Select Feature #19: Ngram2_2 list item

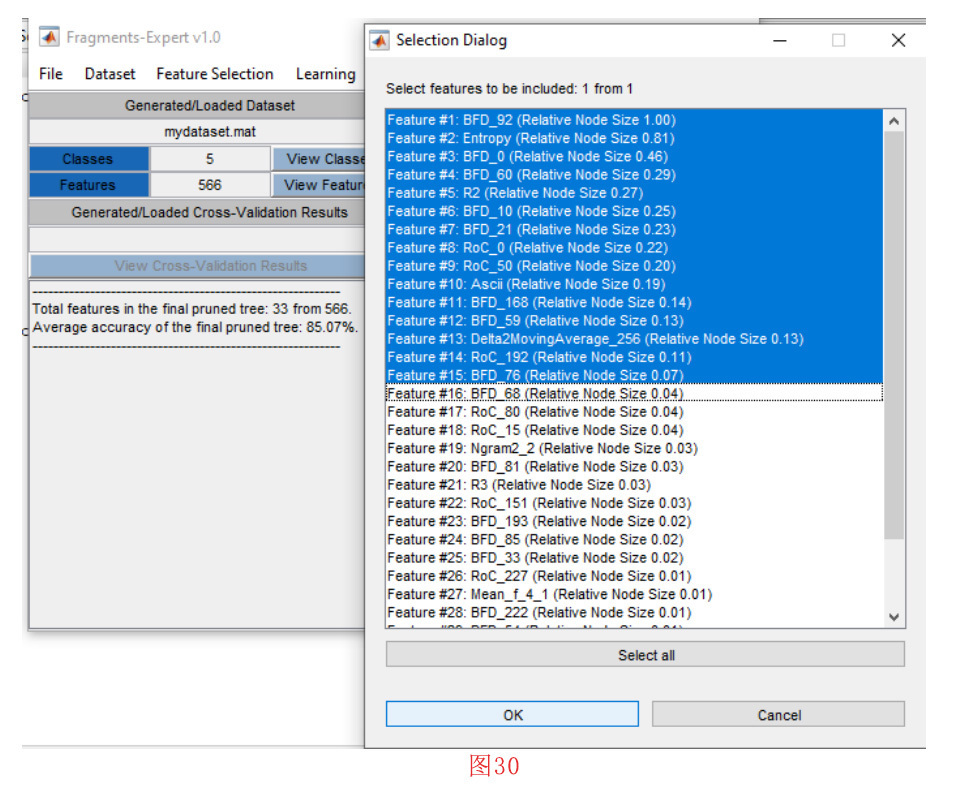pyautogui.click(x=542, y=448)
